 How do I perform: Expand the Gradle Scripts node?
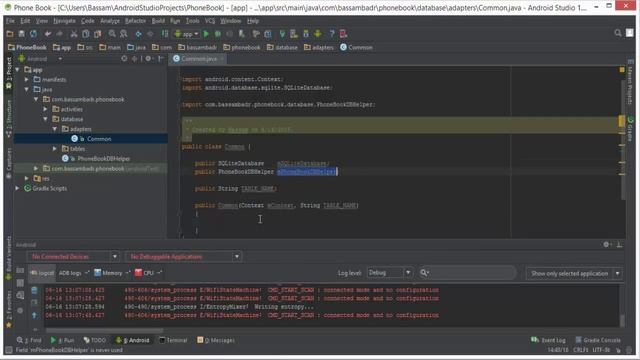tap(18, 189)
